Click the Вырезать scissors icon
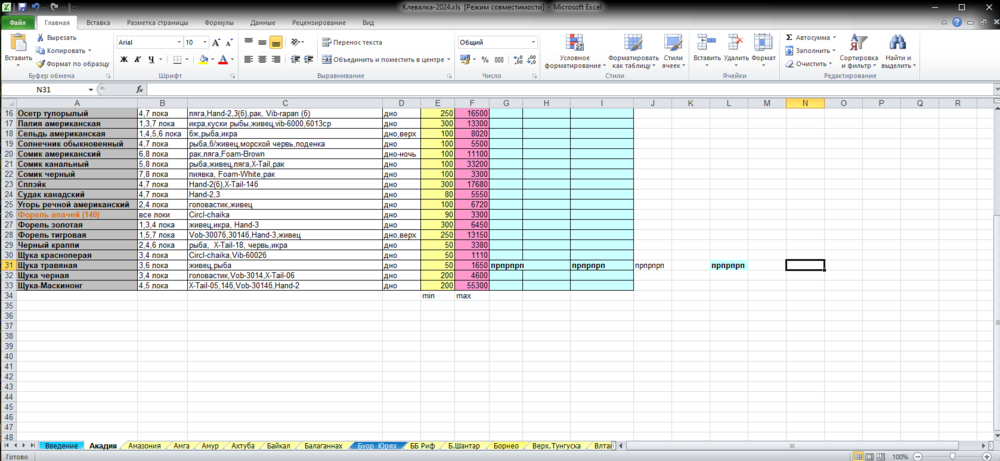Image resolution: width=1000 pixels, height=461 pixels. click(x=41, y=38)
